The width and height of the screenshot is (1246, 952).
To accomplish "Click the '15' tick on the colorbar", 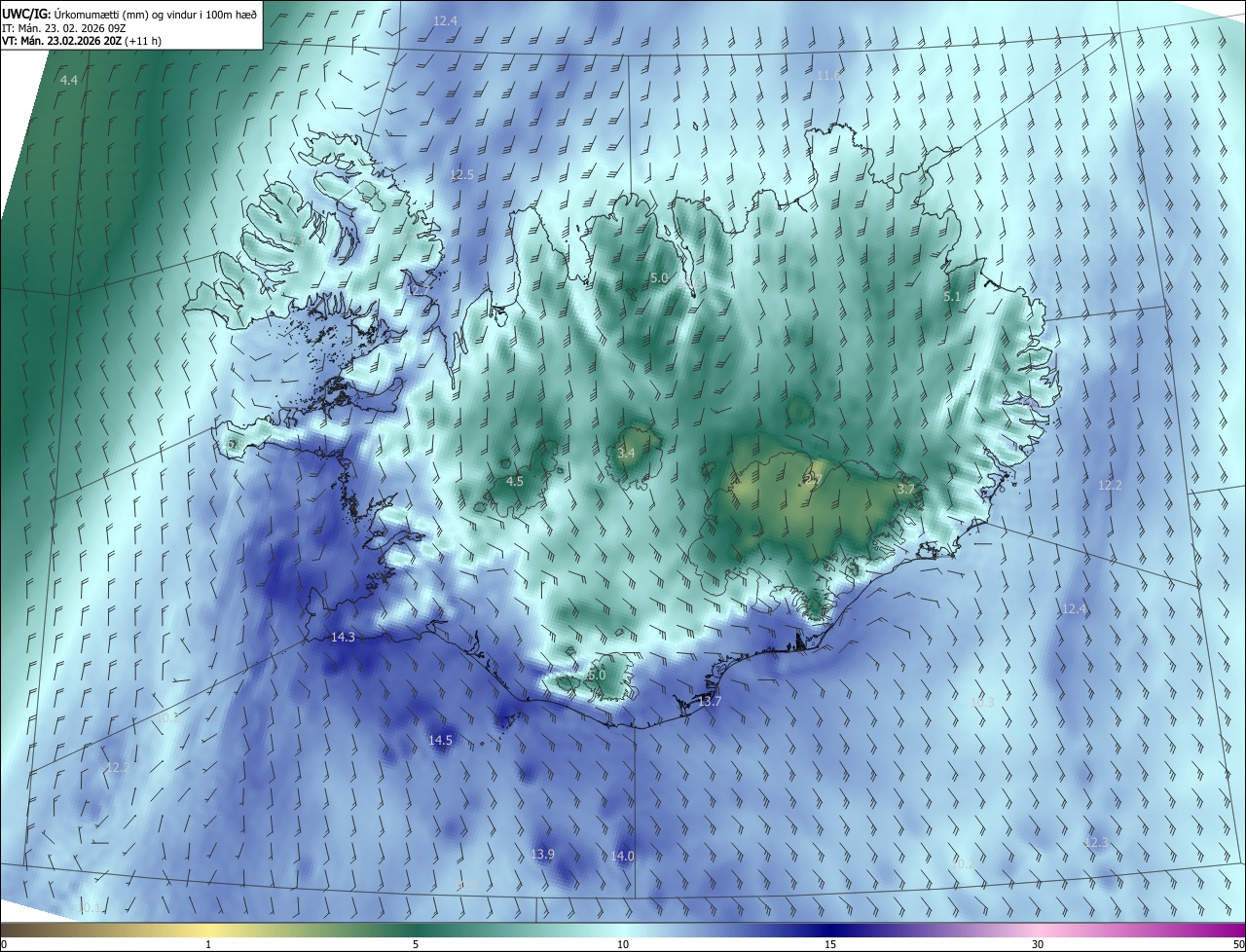I will click(830, 944).
